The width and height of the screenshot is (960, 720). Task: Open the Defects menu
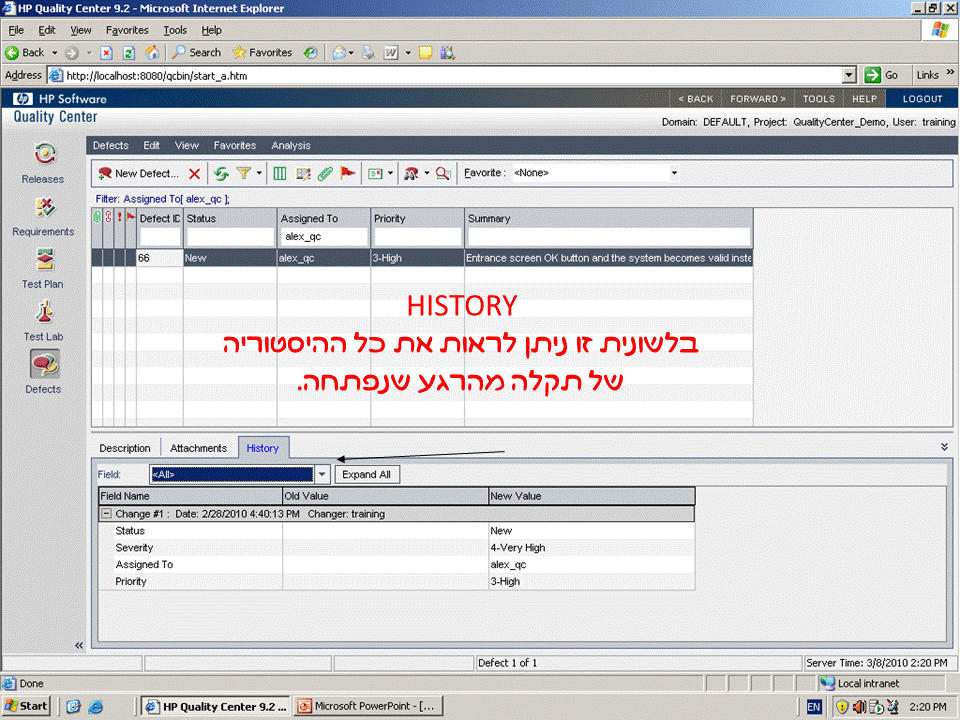(x=111, y=146)
